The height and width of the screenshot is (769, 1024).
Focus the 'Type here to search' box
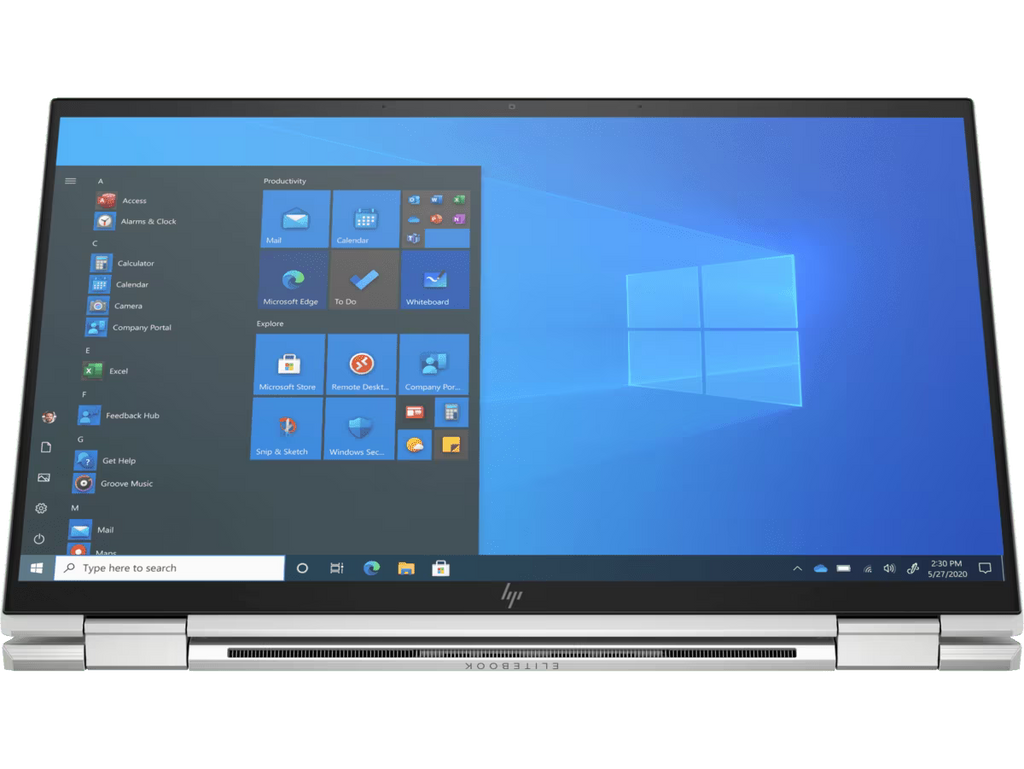point(170,568)
